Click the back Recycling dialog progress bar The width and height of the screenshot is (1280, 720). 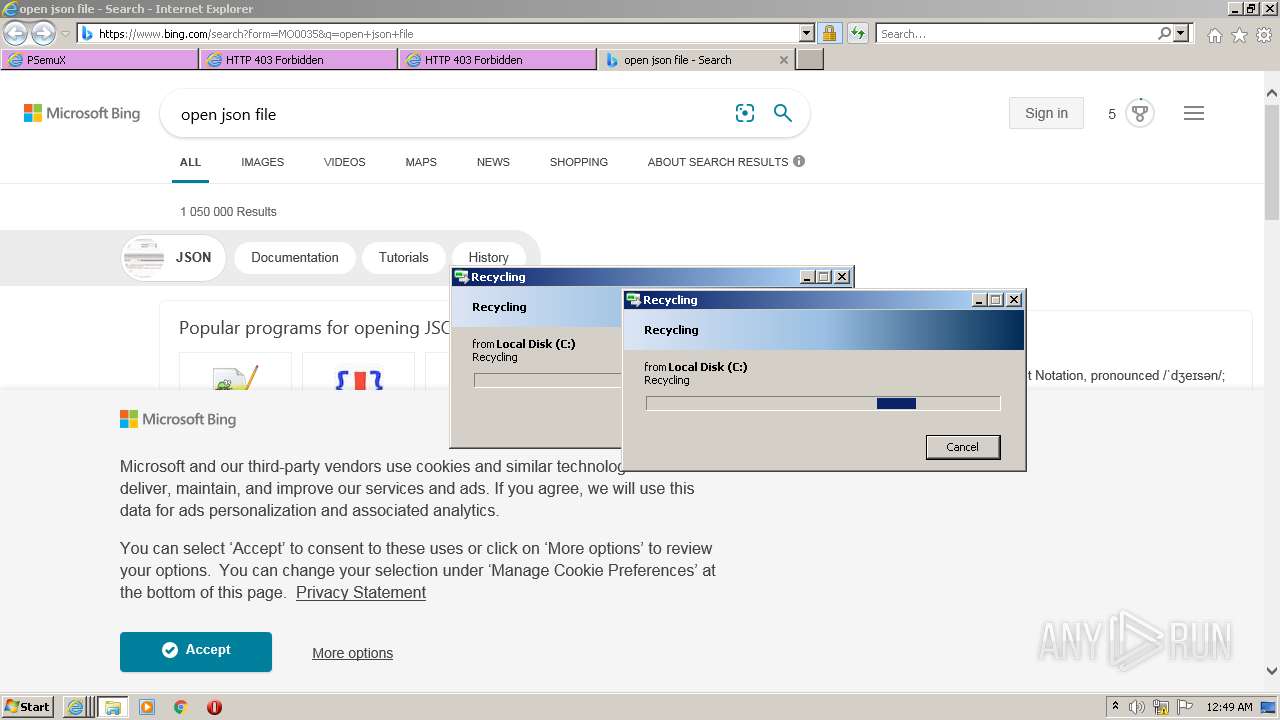(547, 380)
